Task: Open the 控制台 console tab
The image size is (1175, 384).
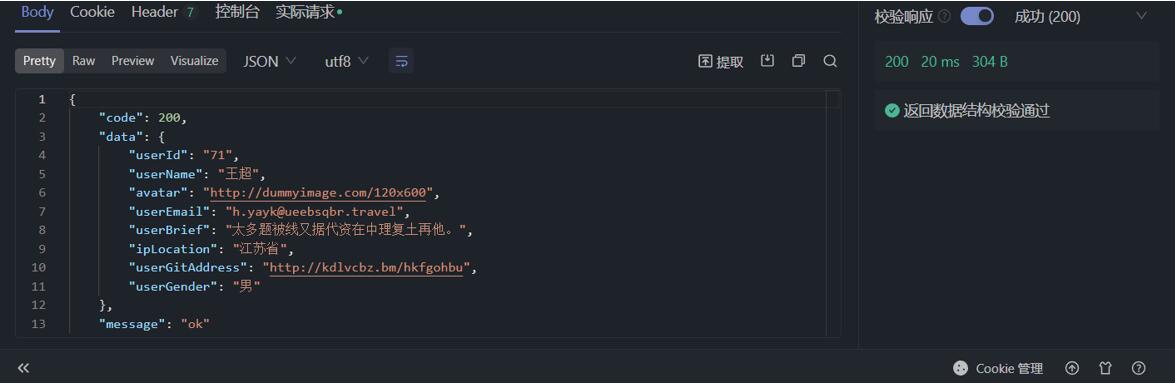Action: (x=237, y=12)
